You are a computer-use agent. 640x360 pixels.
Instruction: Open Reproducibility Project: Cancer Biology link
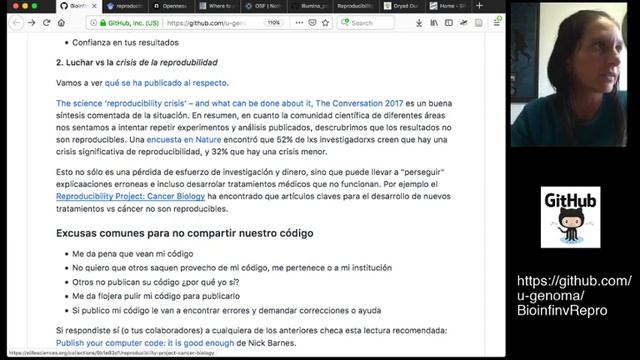(131, 196)
